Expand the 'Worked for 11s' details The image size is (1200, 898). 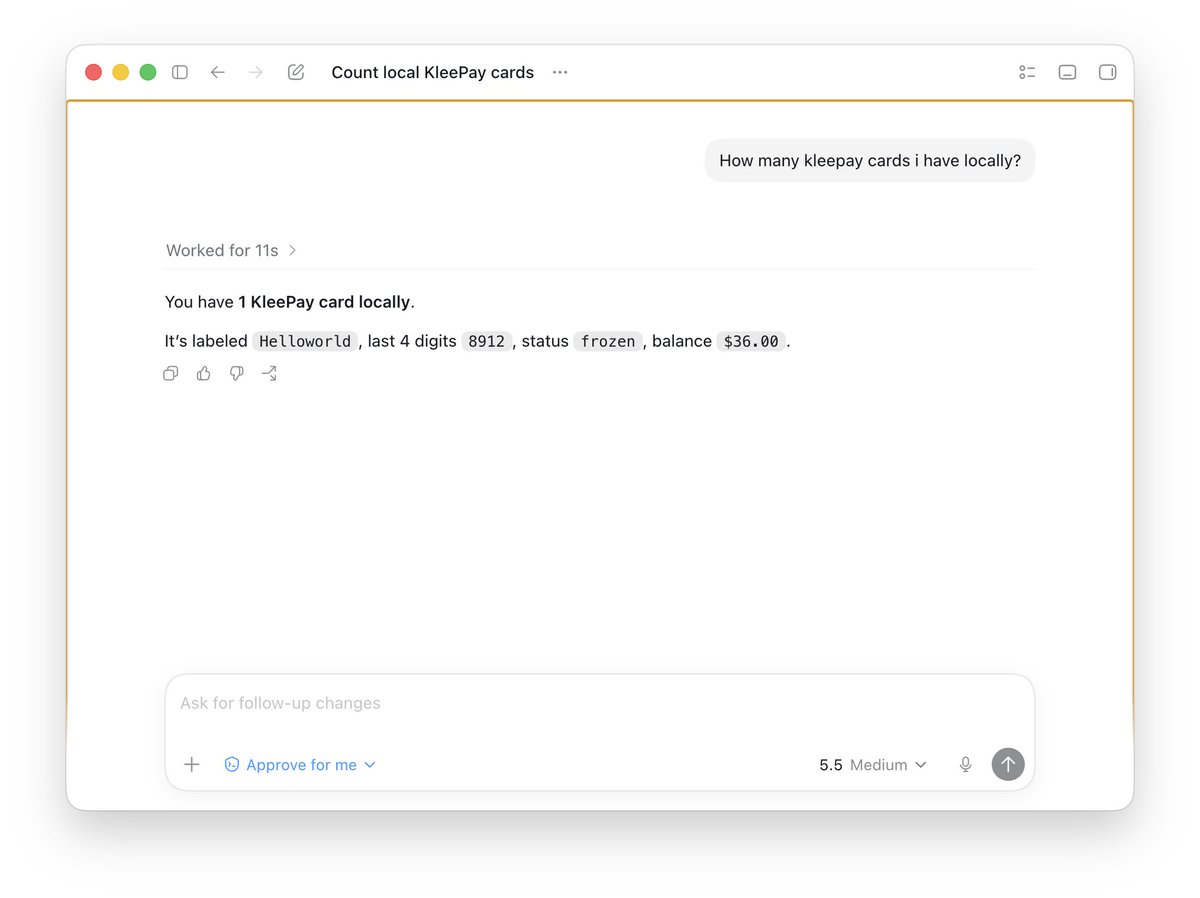tap(231, 250)
